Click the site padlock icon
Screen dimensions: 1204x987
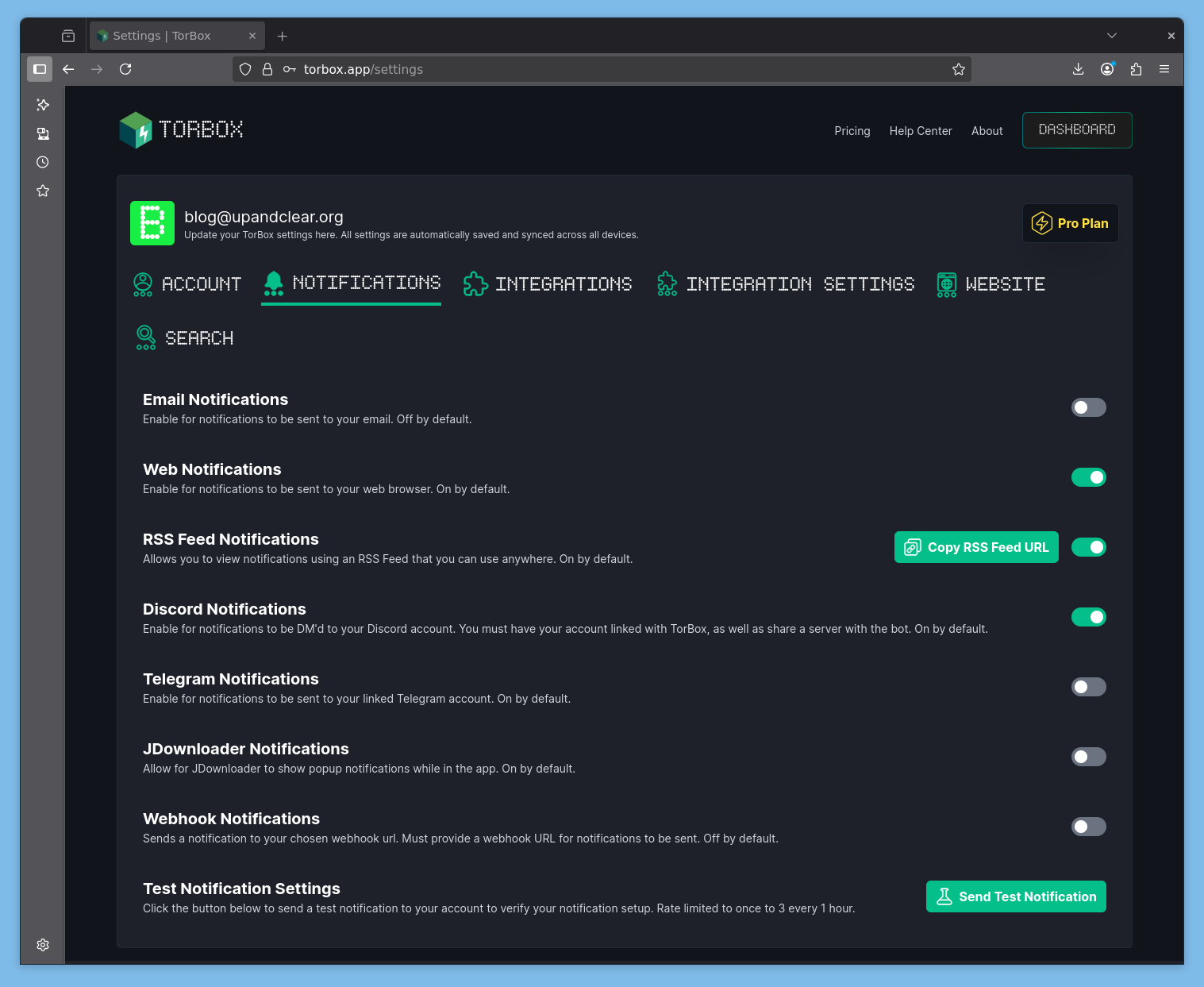tap(267, 69)
